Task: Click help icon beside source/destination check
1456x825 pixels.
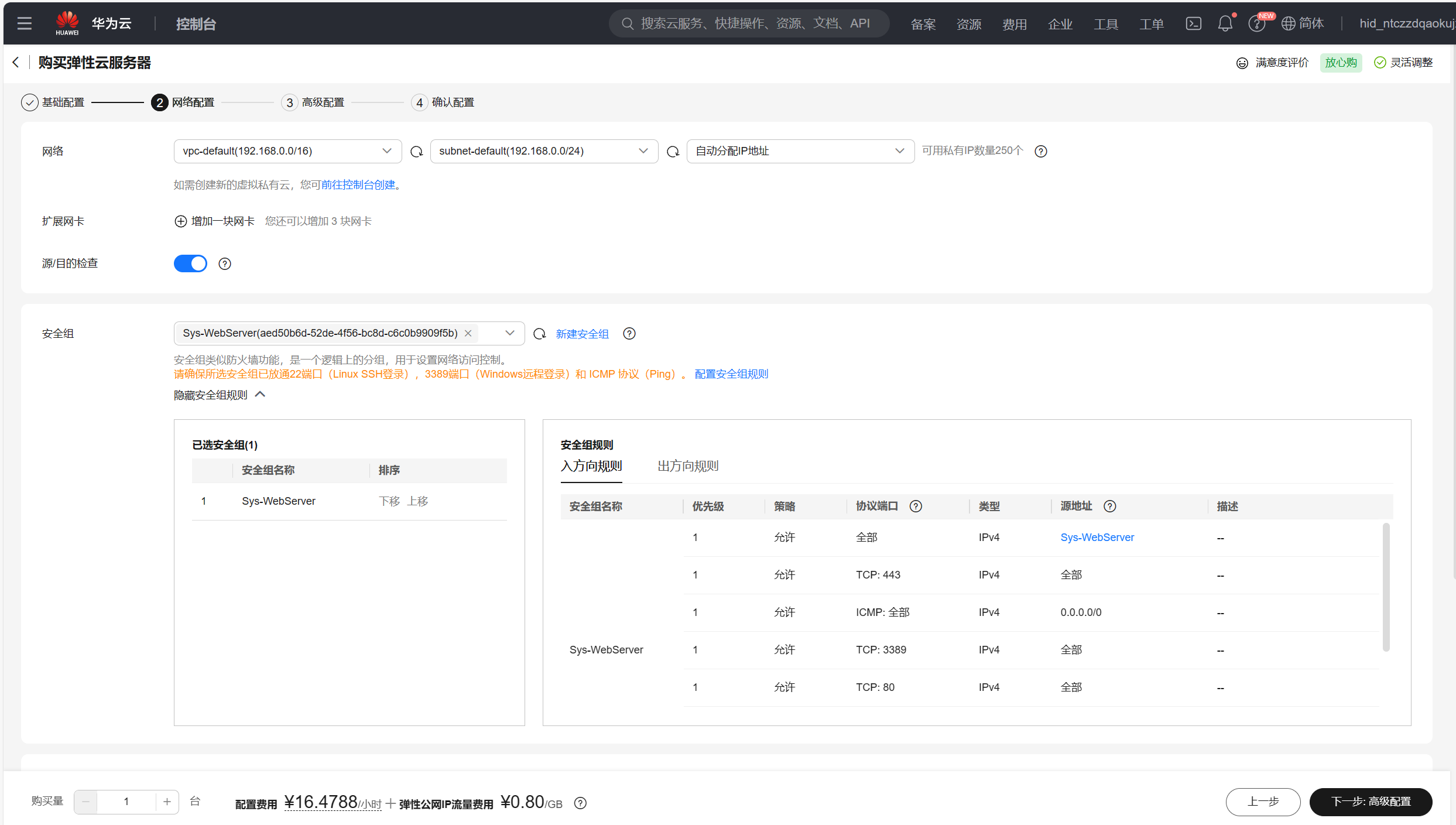Action: pyautogui.click(x=225, y=264)
